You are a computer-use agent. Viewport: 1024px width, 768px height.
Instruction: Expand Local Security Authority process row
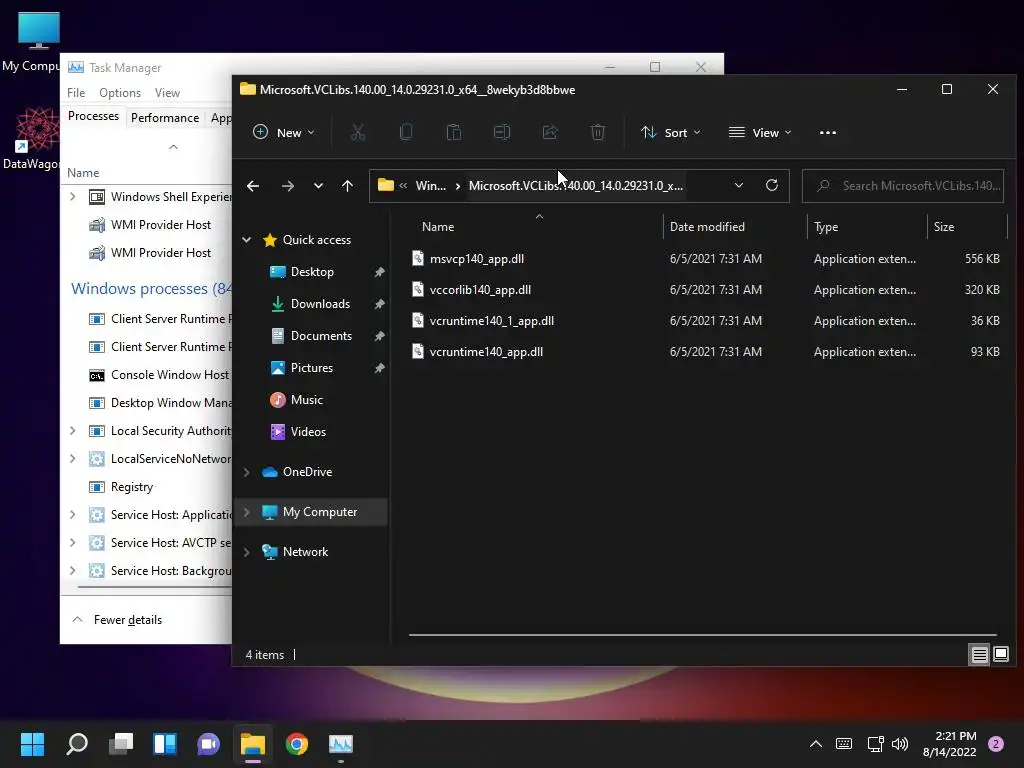coord(72,431)
